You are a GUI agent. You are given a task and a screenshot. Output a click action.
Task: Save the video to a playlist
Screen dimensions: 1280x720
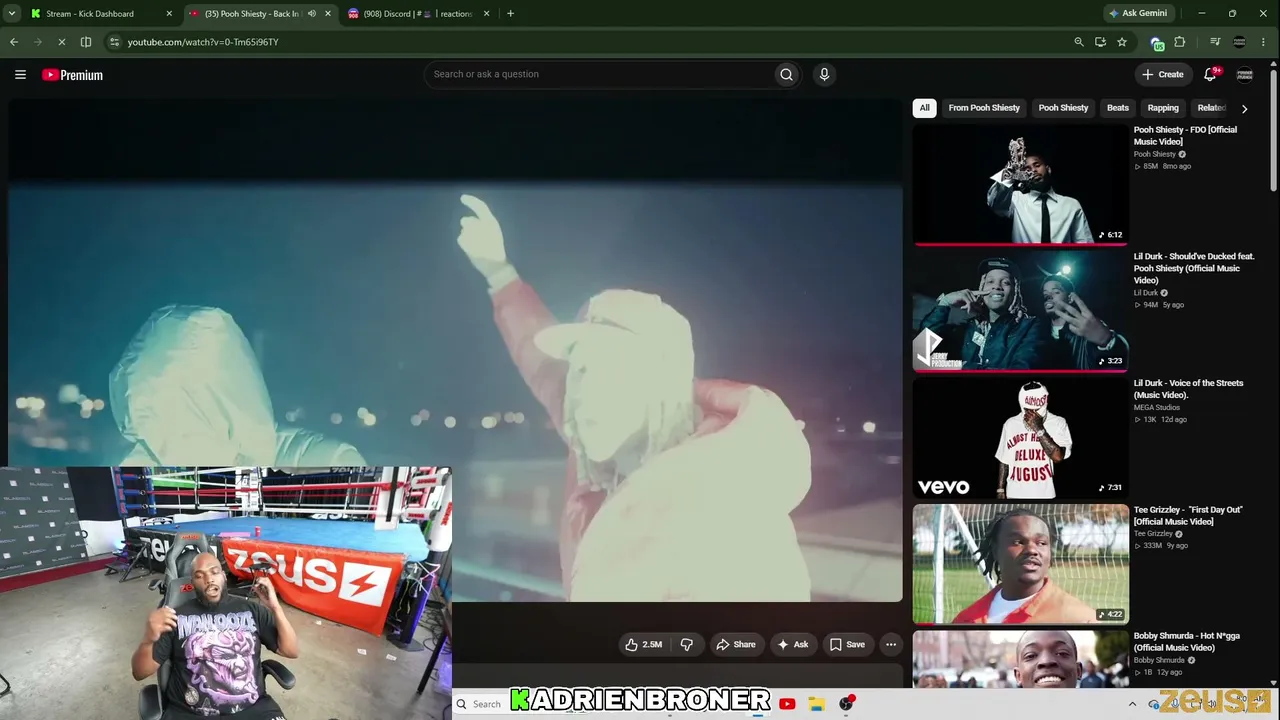847,645
